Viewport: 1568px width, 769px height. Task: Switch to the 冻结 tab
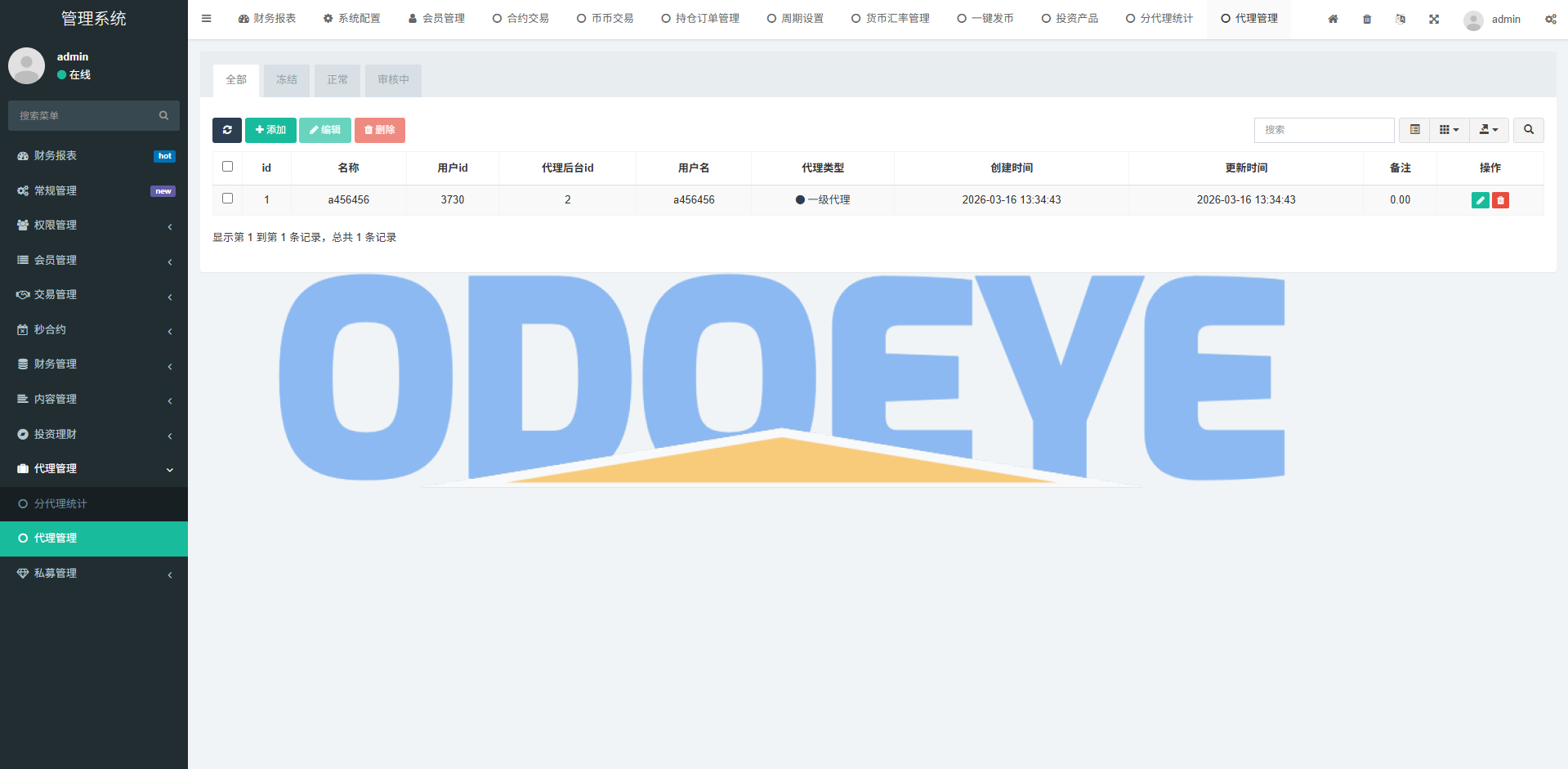286,80
